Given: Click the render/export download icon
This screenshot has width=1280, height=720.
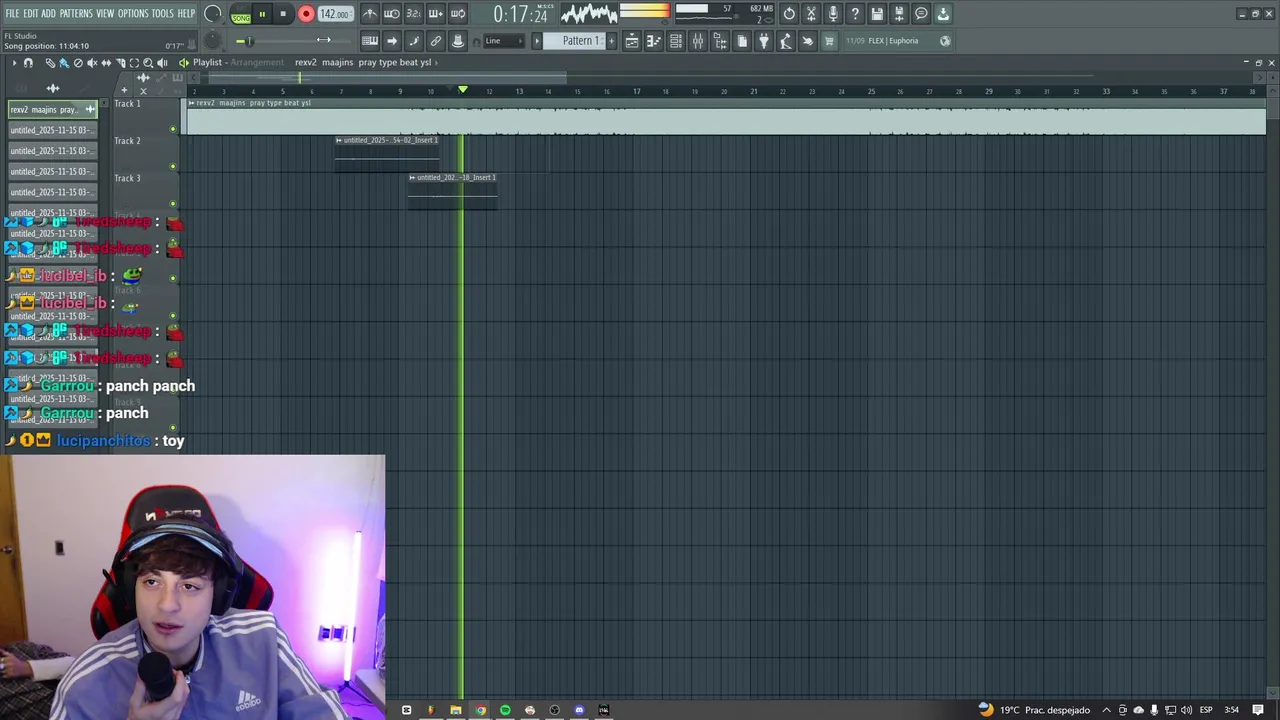Looking at the screenshot, I should tap(943, 14).
